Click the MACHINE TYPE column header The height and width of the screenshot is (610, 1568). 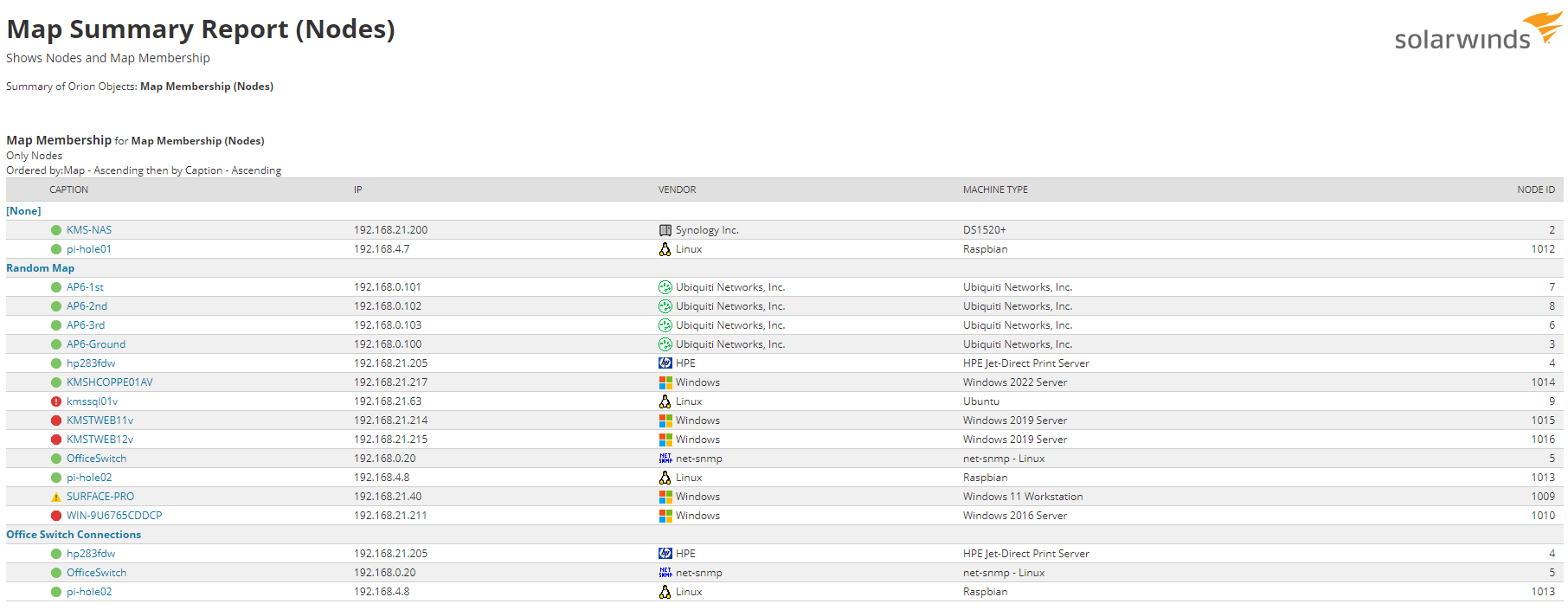(995, 189)
